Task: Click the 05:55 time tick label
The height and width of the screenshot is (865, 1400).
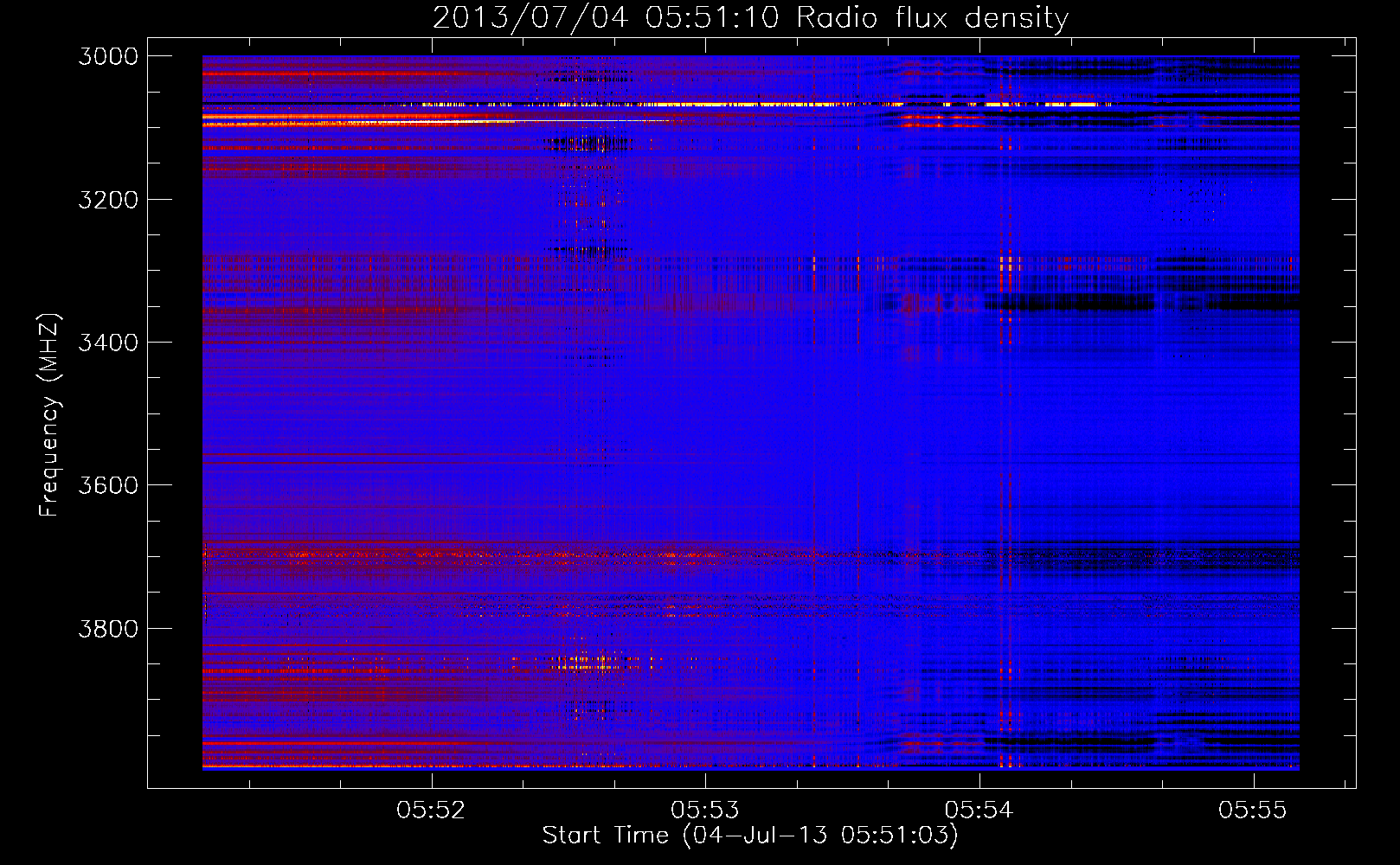Action: [1253, 811]
